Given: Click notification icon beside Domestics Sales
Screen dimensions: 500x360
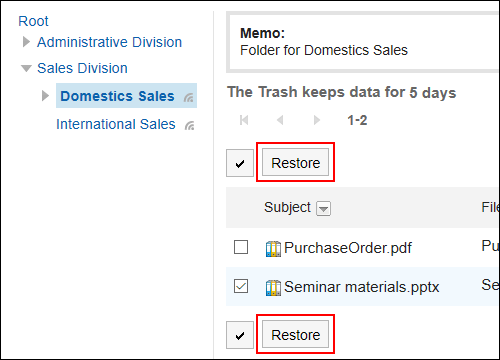Looking at the screenshot, I should click(x=189, y=97).
